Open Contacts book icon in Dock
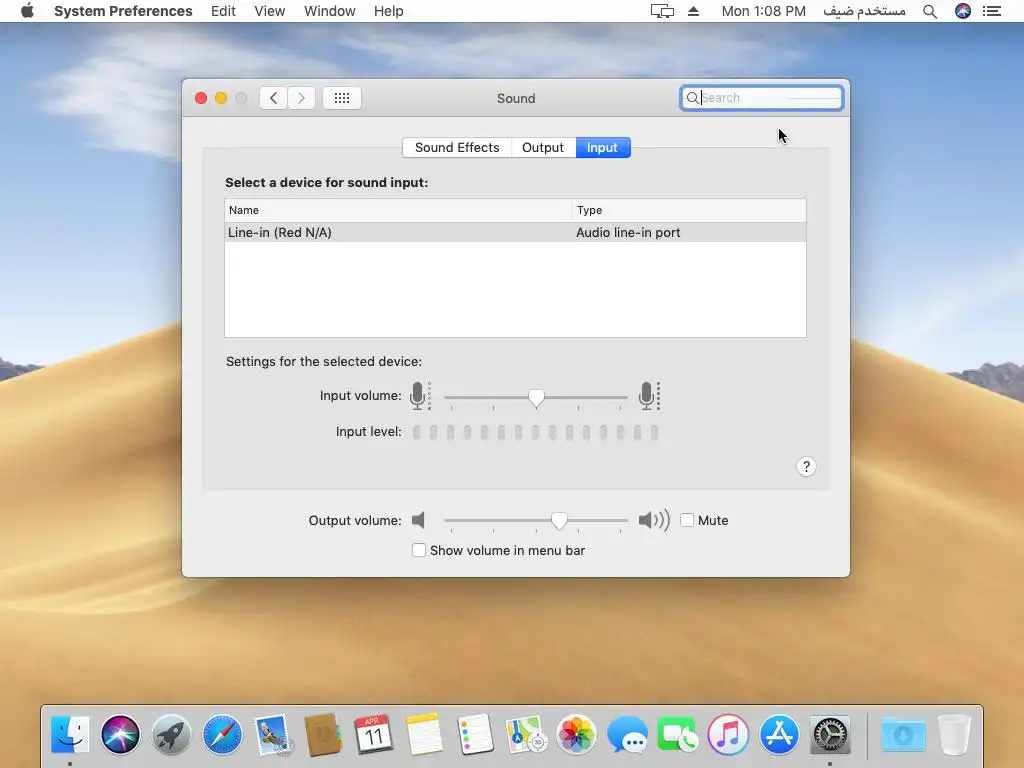1024x768 pixels. pyautogui.click(x=323, y=734)
